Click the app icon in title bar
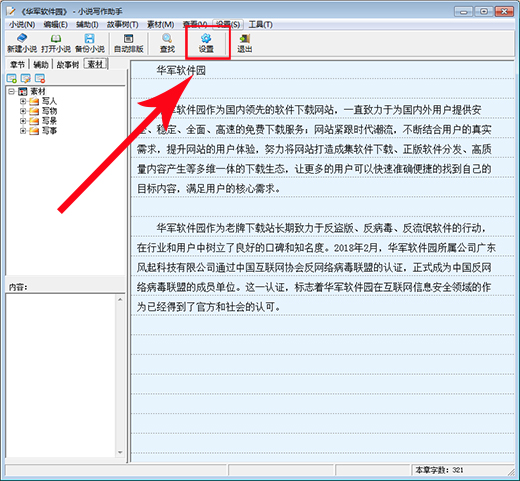This screenshot has width=520, height=481. click(x=11, y=11)
